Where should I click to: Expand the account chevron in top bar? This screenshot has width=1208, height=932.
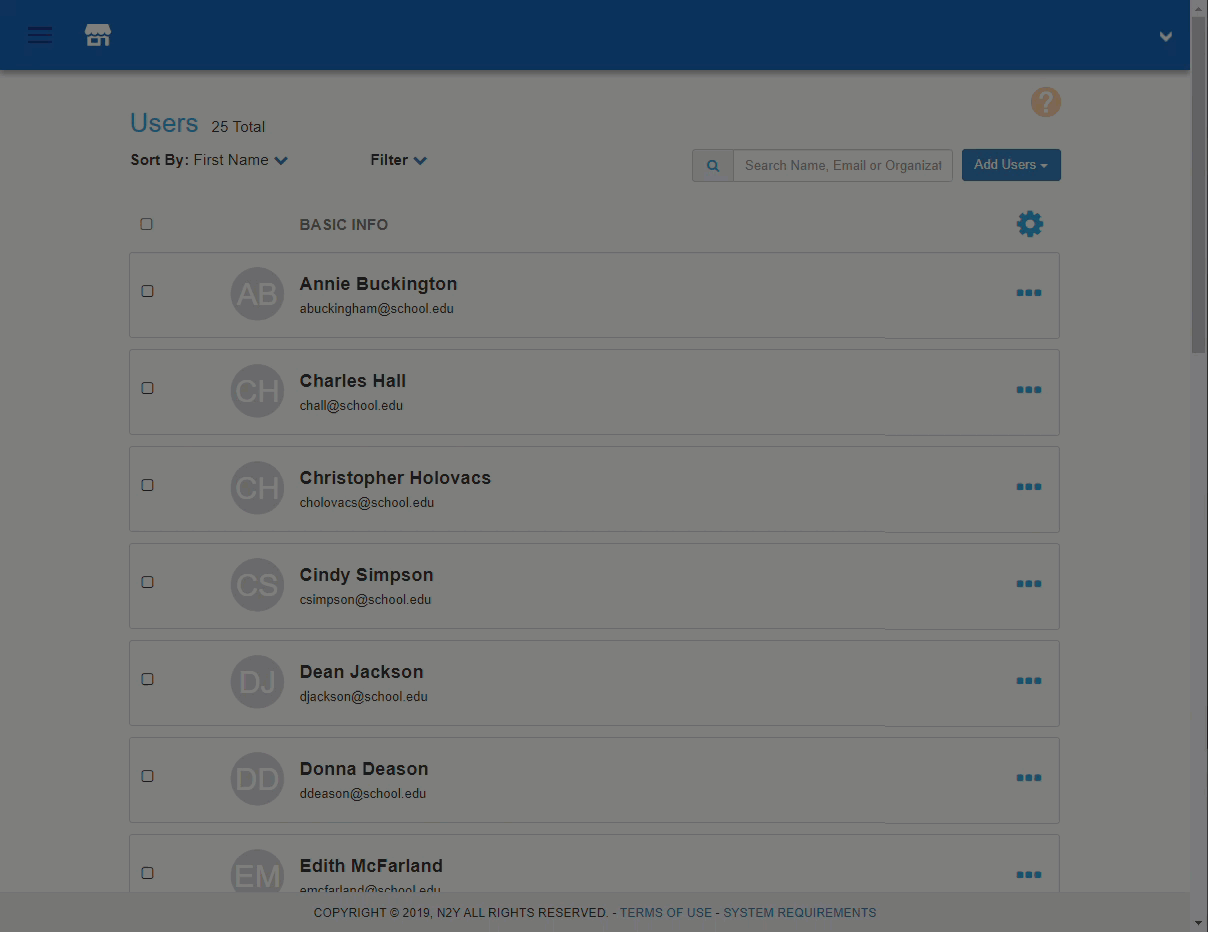[x=1165, y=37]
